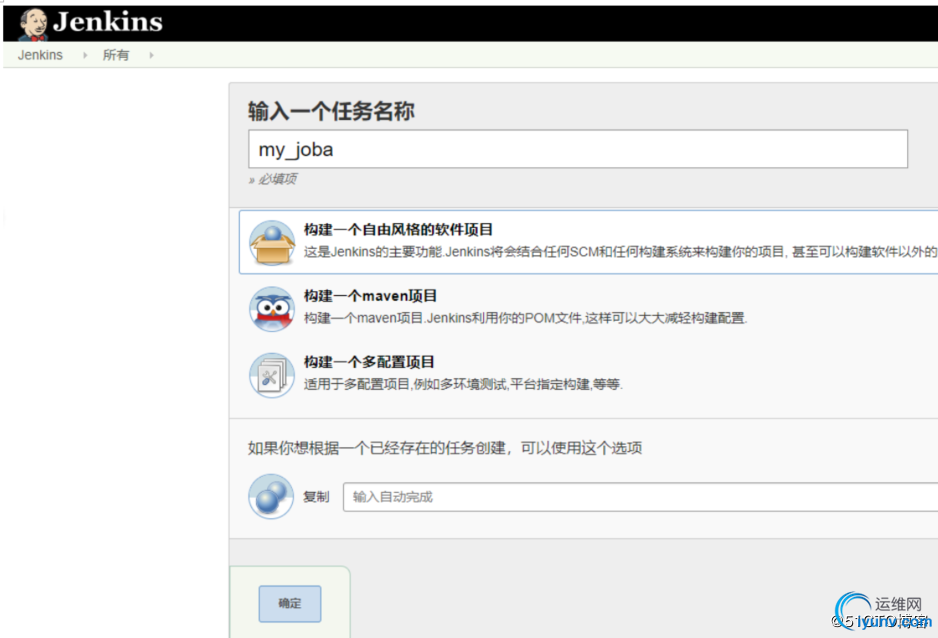Open the 所有 breadcrumb link
This screenshot has height=638, width=938.
[115, 55]
